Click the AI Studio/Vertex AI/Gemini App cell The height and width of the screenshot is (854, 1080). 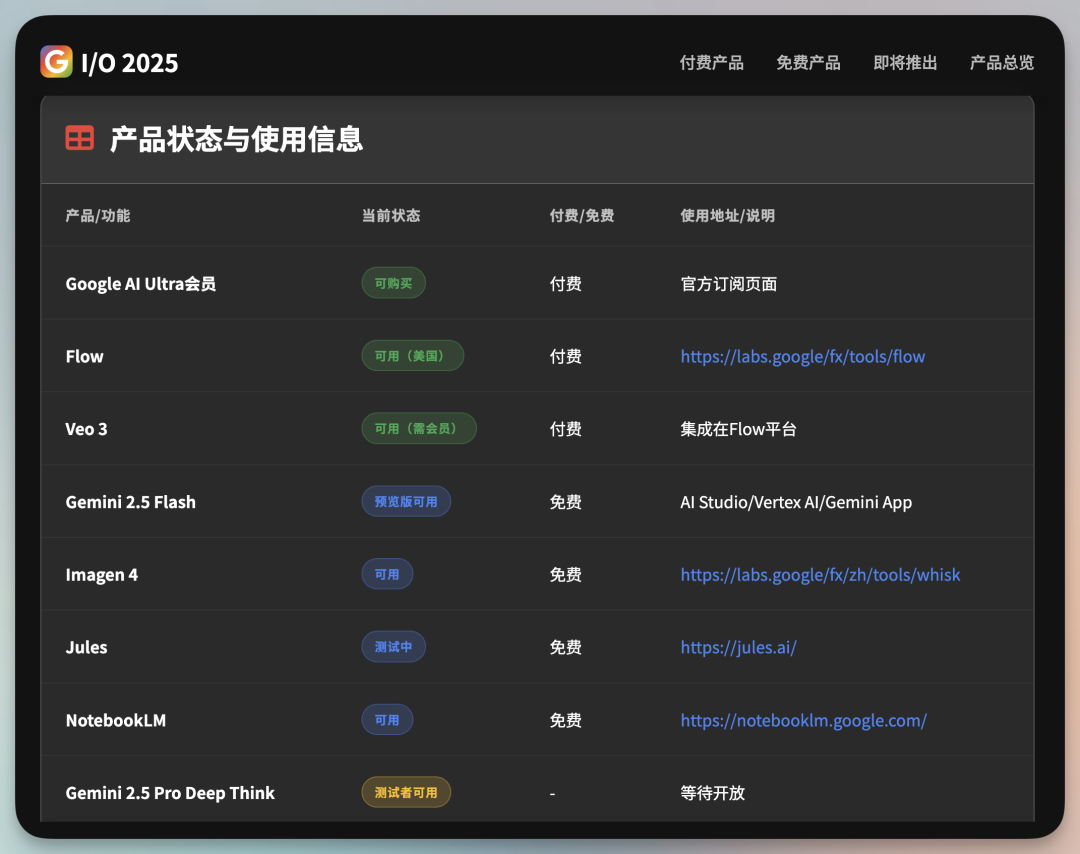click(796, 502)
